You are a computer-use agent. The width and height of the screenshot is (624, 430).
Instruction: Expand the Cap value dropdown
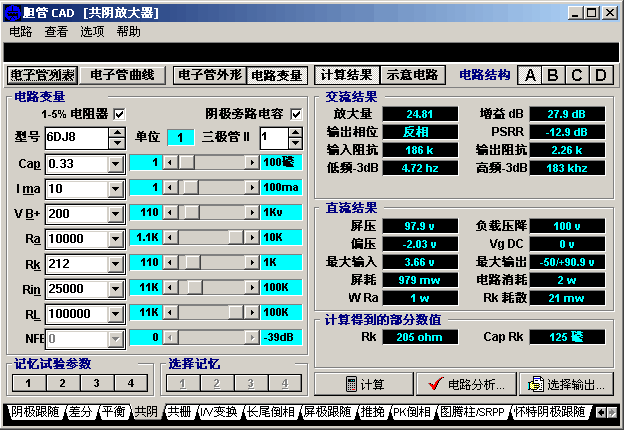(116, 163)
